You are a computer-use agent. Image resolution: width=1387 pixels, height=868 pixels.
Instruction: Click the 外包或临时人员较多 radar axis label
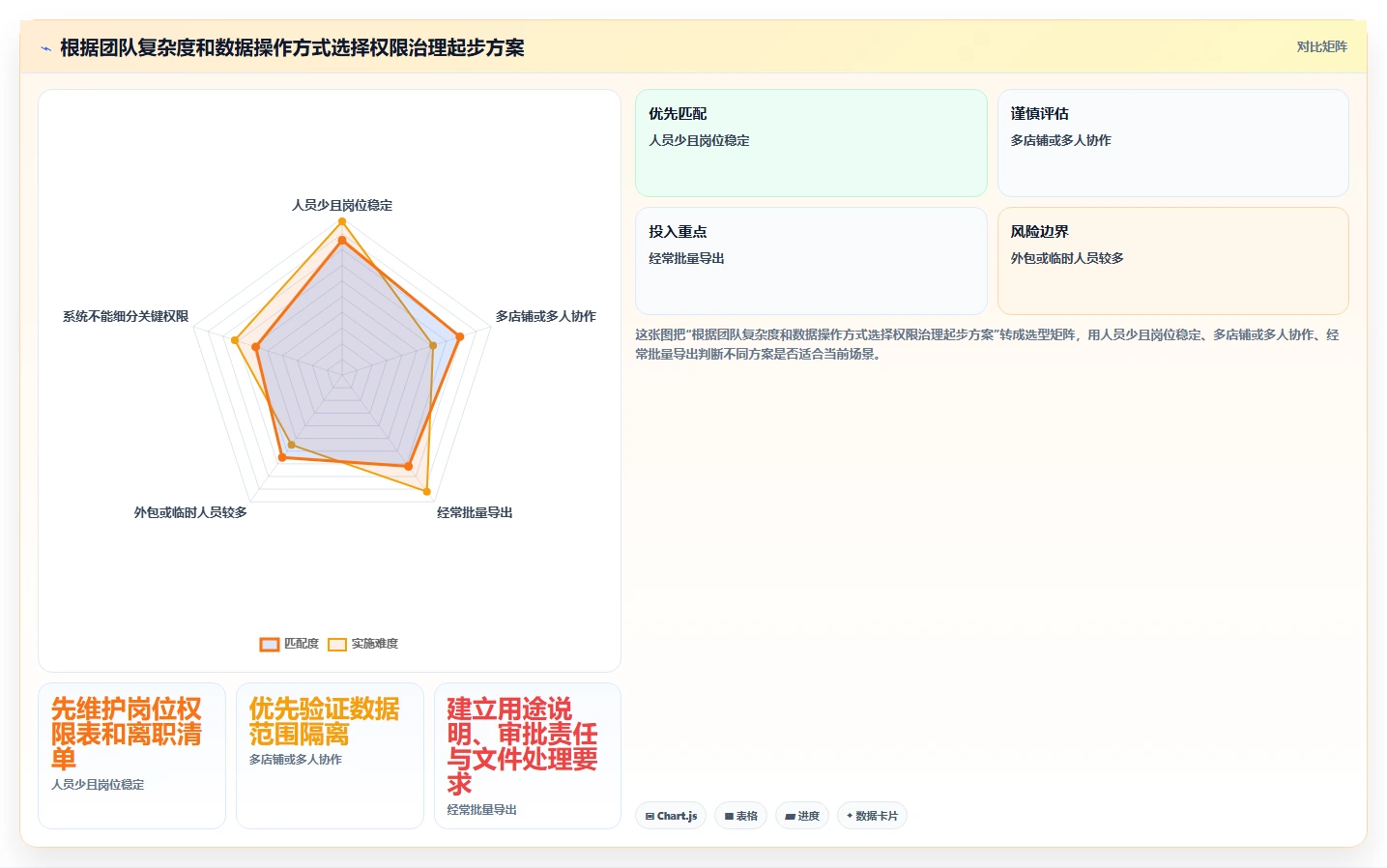[190, 512]
